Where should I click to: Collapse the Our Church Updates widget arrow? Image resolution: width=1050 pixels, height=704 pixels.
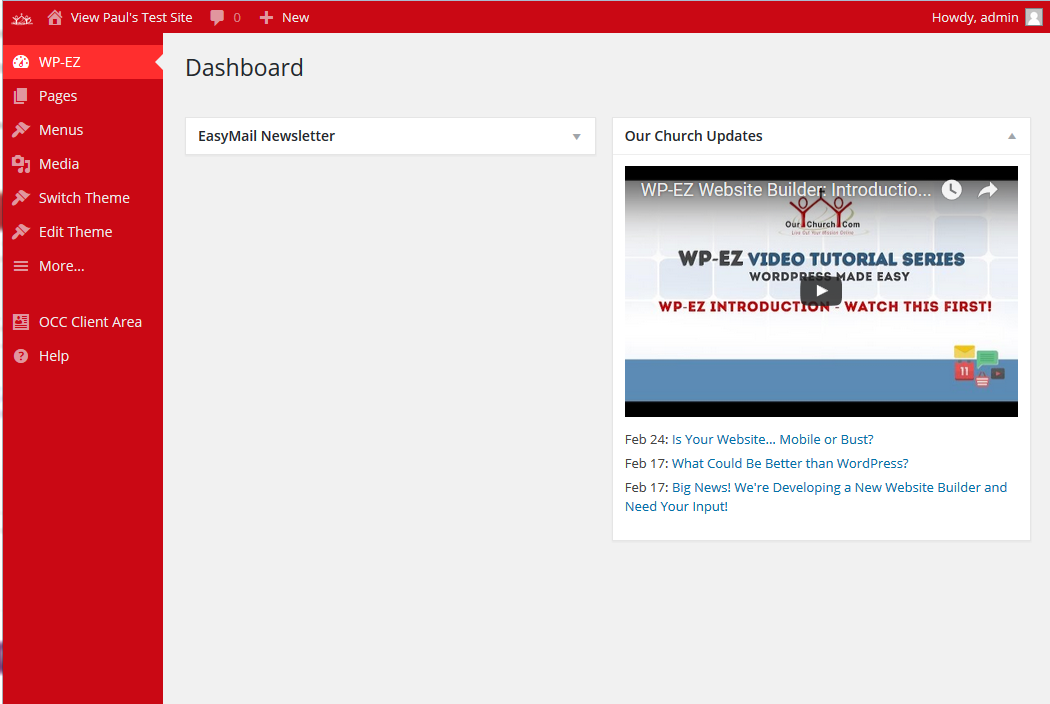[1012, 136]
